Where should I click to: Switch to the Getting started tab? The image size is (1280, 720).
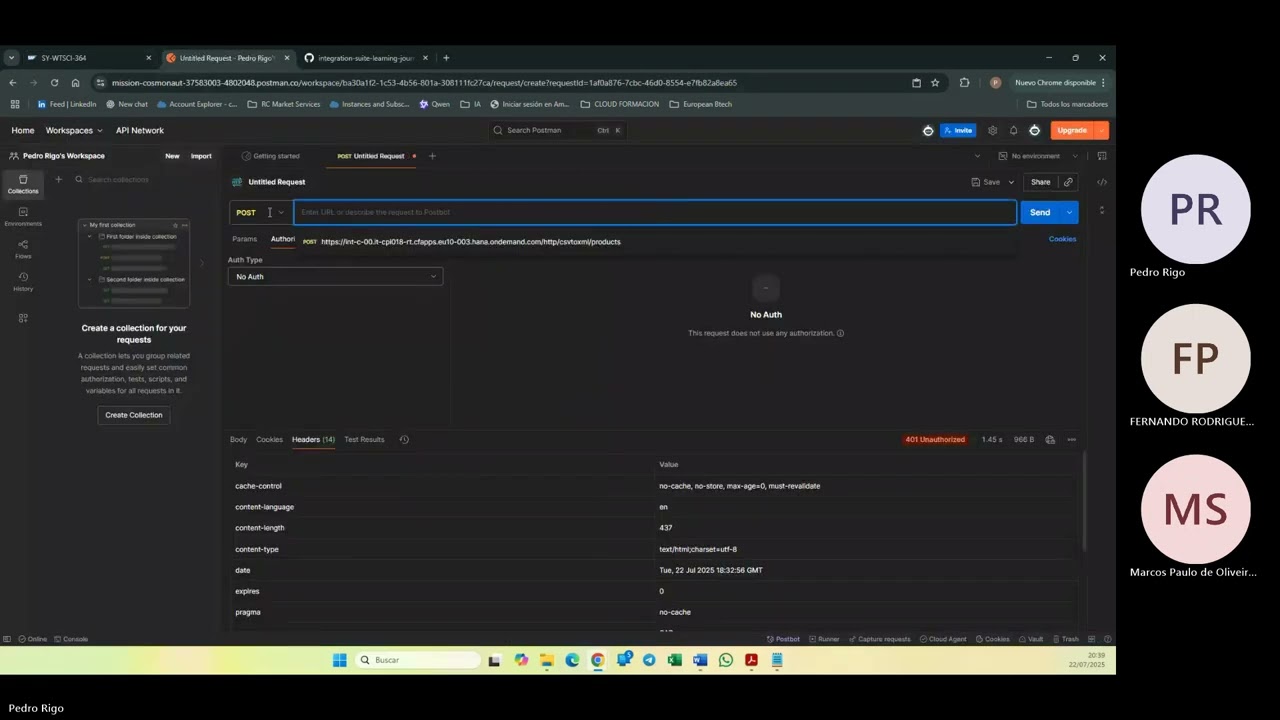(x=271, y=156)
